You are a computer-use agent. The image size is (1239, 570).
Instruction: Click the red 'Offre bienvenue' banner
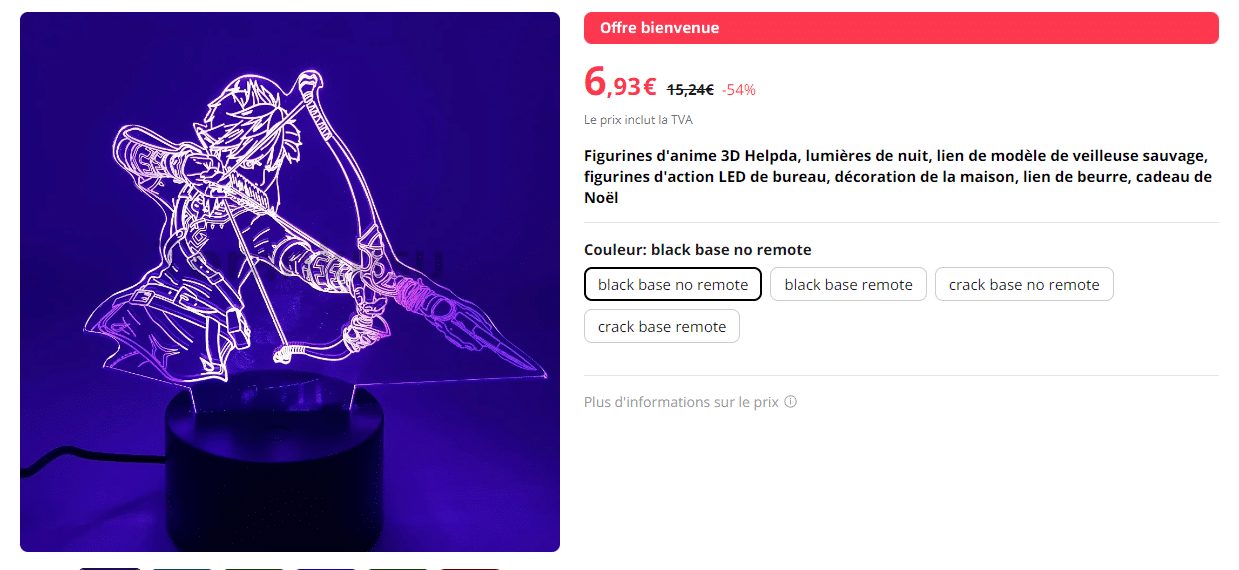point(901,28)
